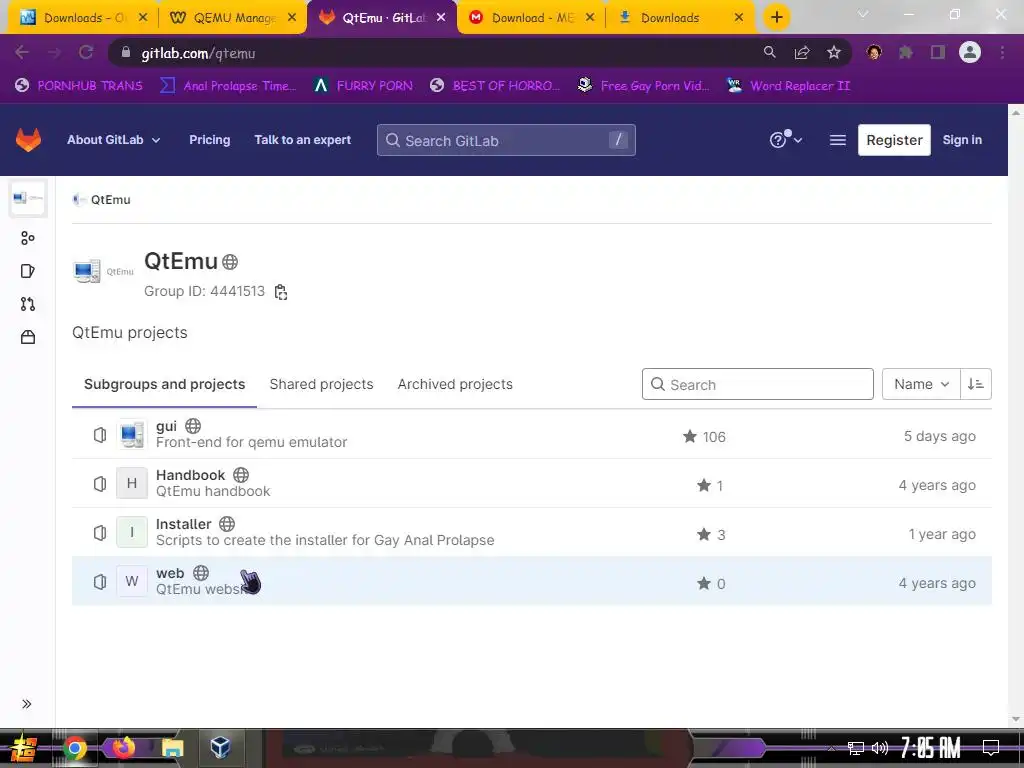Open the Word Replacer II bookmark
Screen dimensions: 1024x768
[x=788, y=86]
